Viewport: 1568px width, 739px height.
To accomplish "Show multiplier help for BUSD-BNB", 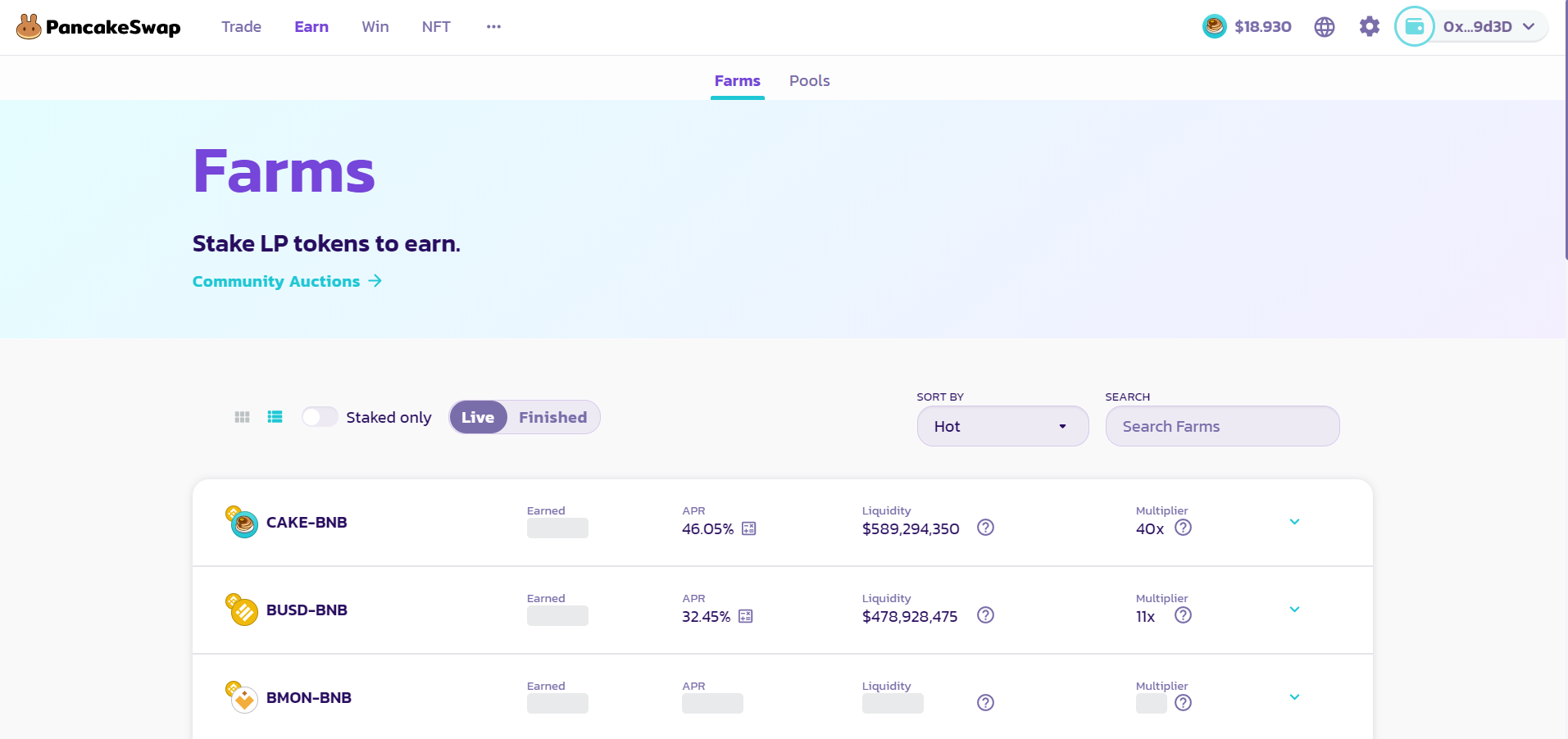I will [1184, 615].
